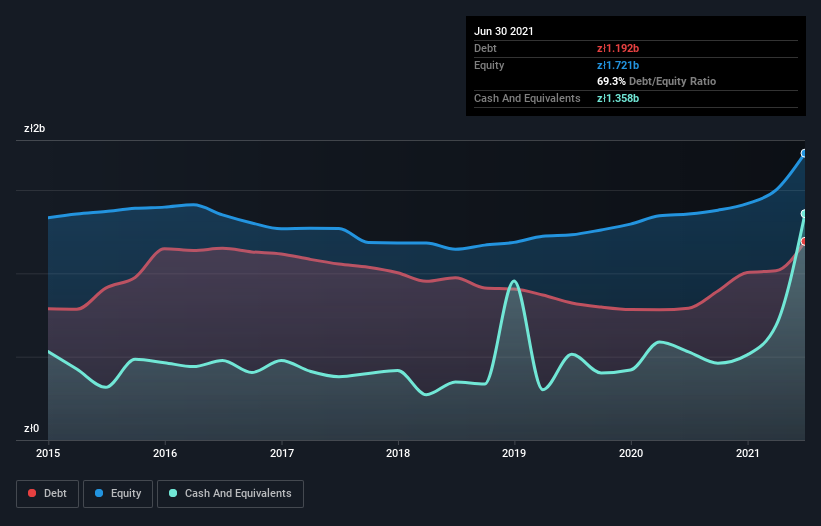Click the teal Cash And Equivalents legend dot
The image size is (821, 526).
coord(173,493)
